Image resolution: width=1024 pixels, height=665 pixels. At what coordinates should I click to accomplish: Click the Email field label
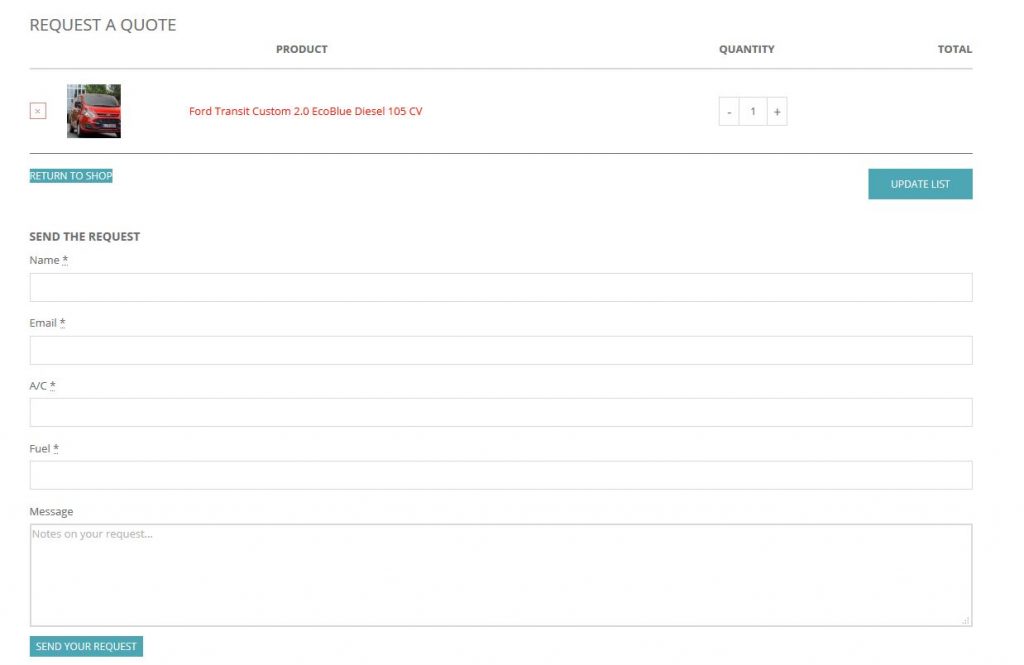pyautogui.click(x=47, y=323)
